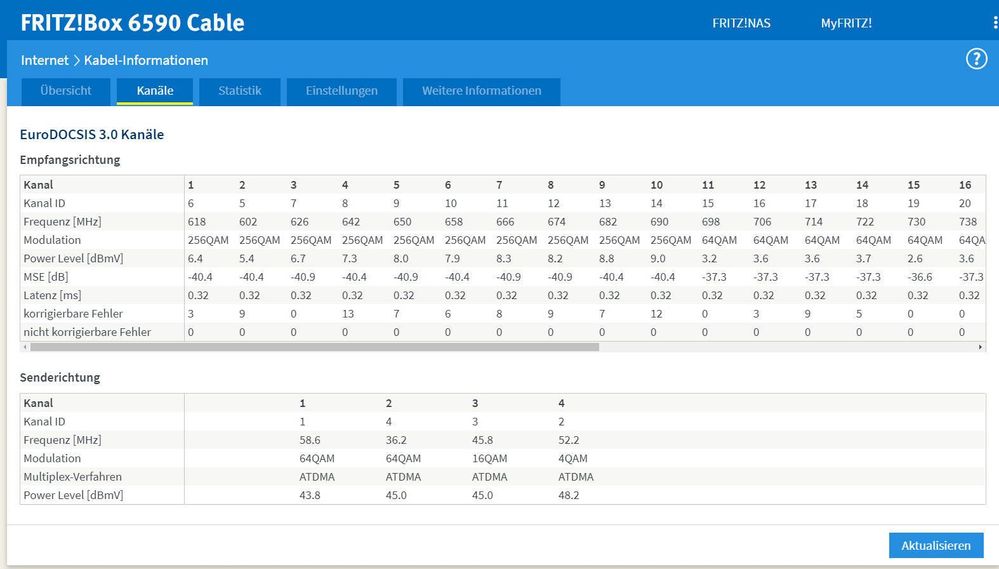Click the upstream frequency 58.6
999x569 pixels.
pos(310,440)
